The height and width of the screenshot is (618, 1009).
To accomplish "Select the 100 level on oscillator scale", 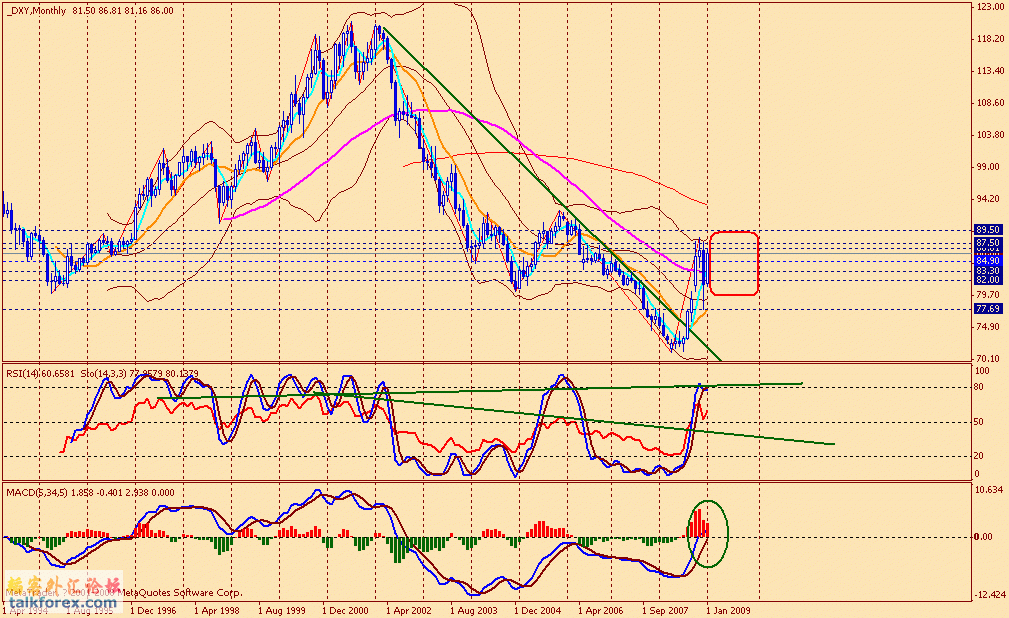I will click(x=982, y=371).
